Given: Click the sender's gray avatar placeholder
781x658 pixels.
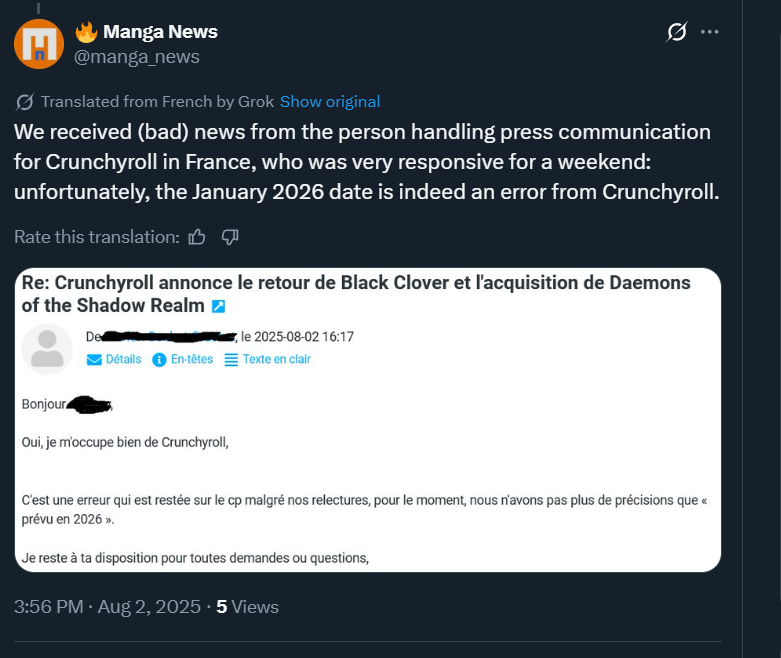Looking at the screenshot, I should tap(47, 349).
